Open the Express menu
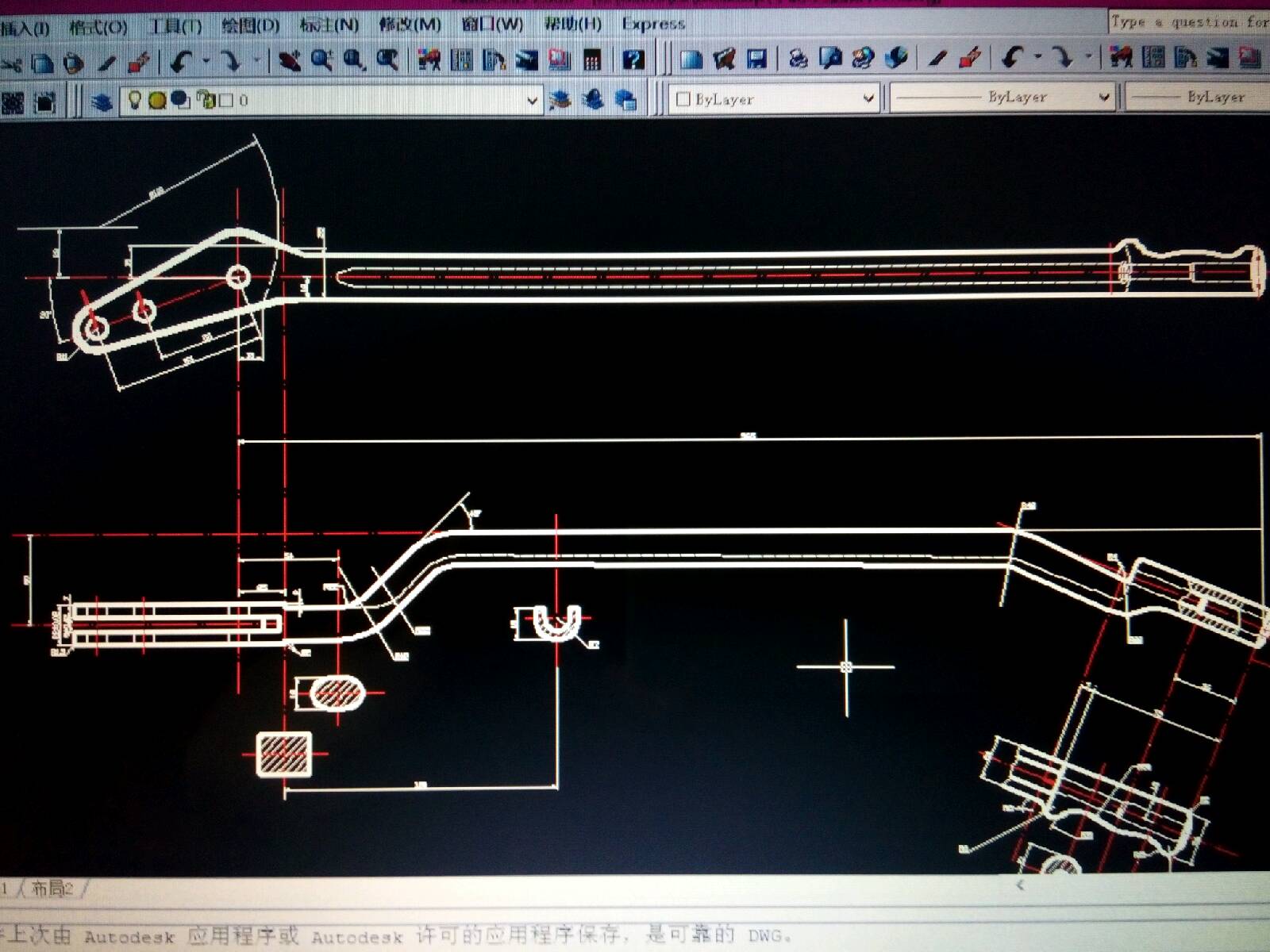Viewport: 1270px width, 952px height. pos(653,24)
